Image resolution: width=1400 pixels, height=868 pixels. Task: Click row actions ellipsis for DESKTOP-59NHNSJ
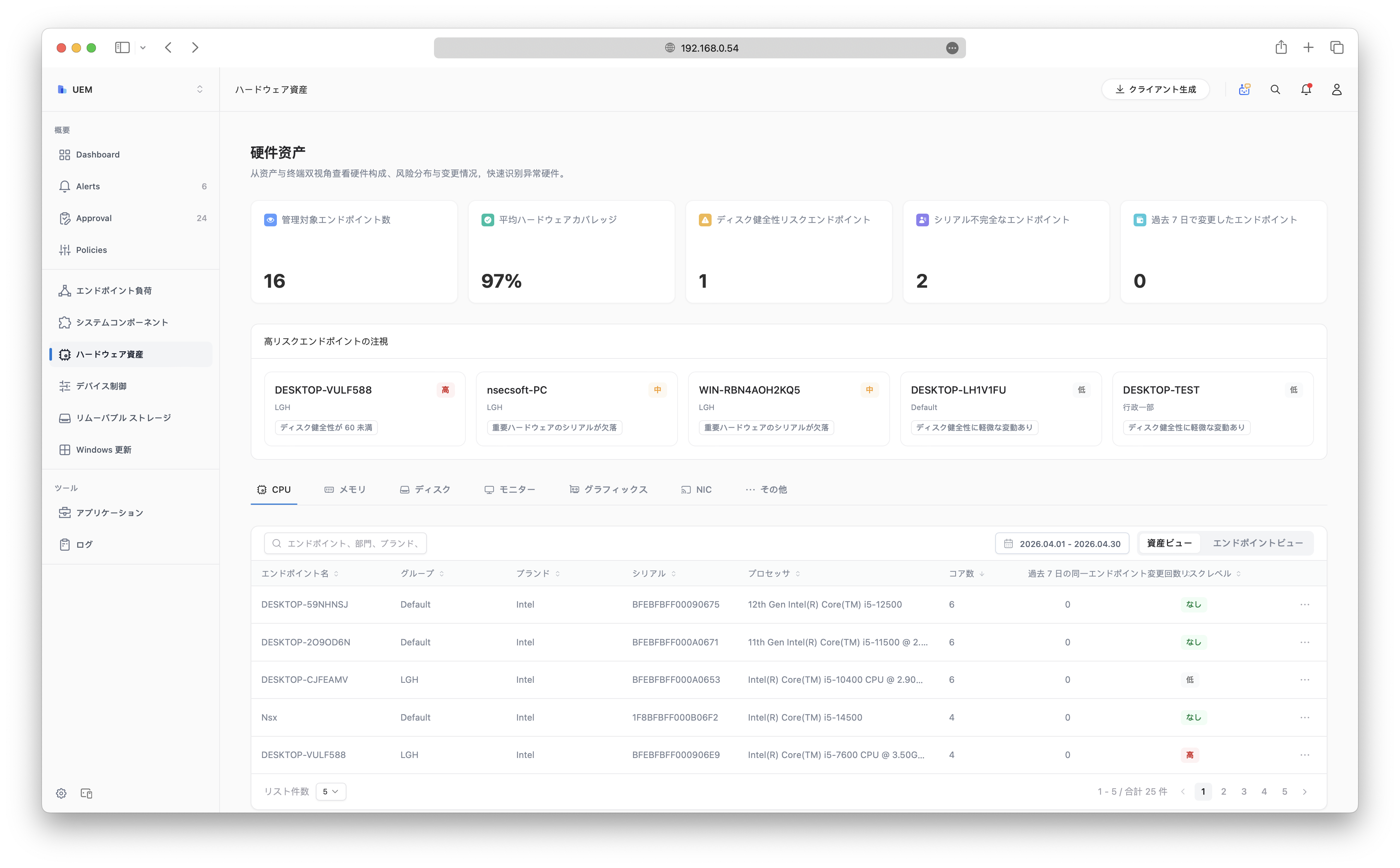pos(1304,605)
